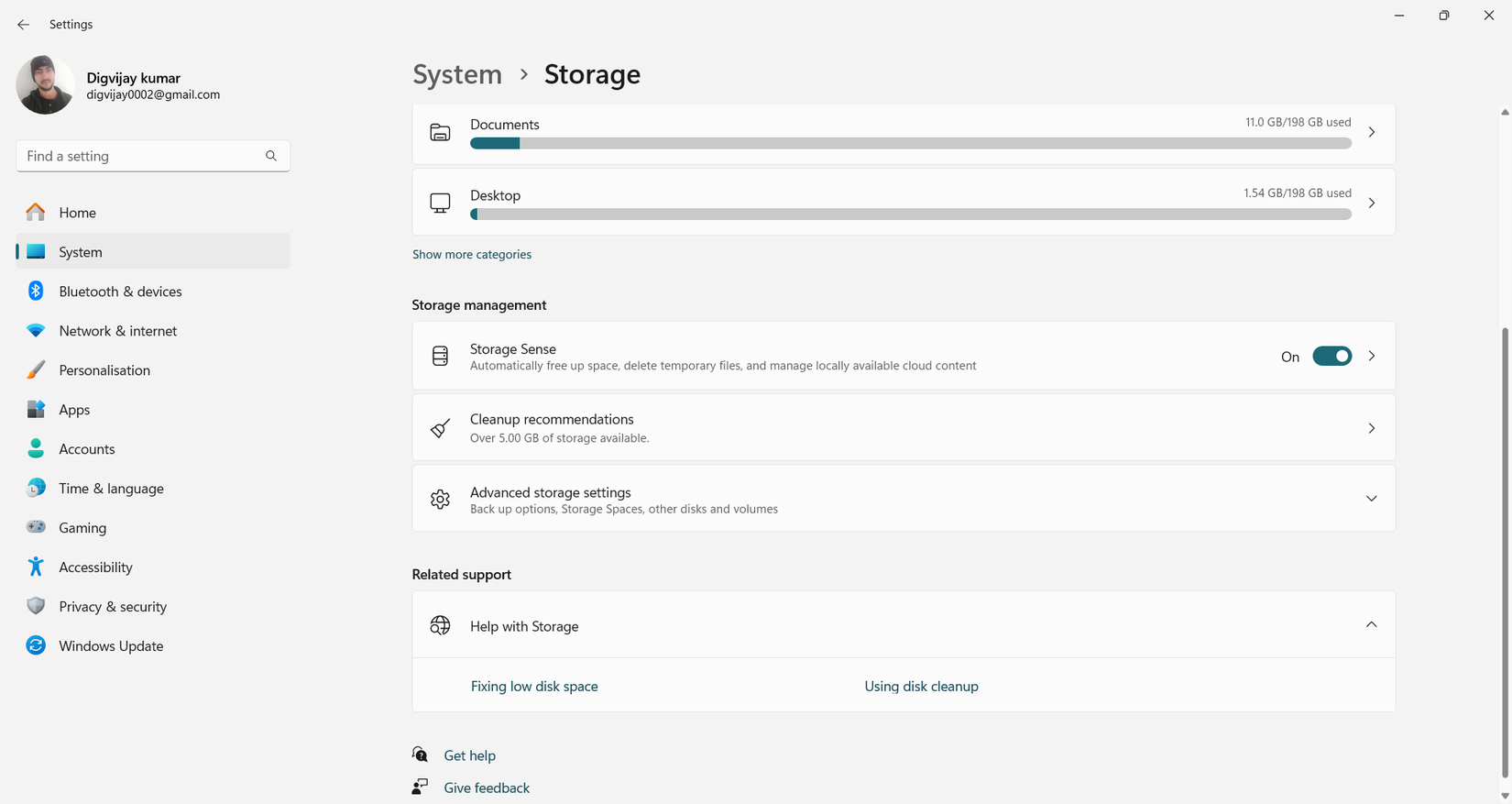Click the Privacy & security shield icon

click(36, 606)
